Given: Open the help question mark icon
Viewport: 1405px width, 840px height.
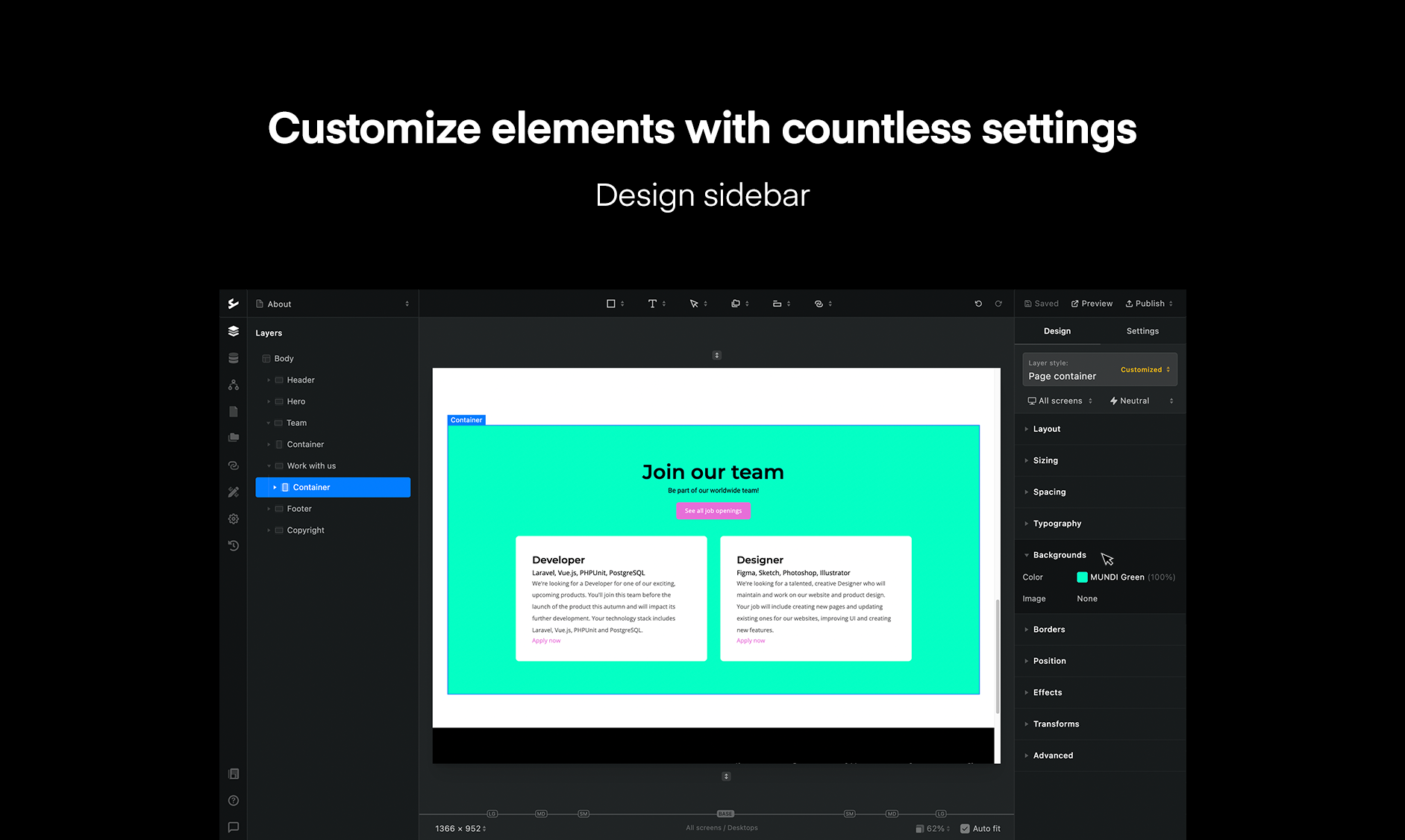Looking at the screenshot, I should [234, 800].
